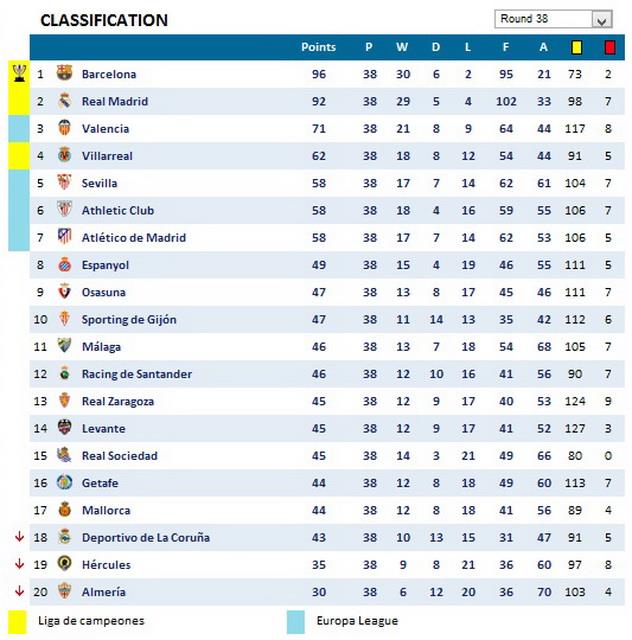Open the Round 38 dropdown arrow

click(601, 20)
